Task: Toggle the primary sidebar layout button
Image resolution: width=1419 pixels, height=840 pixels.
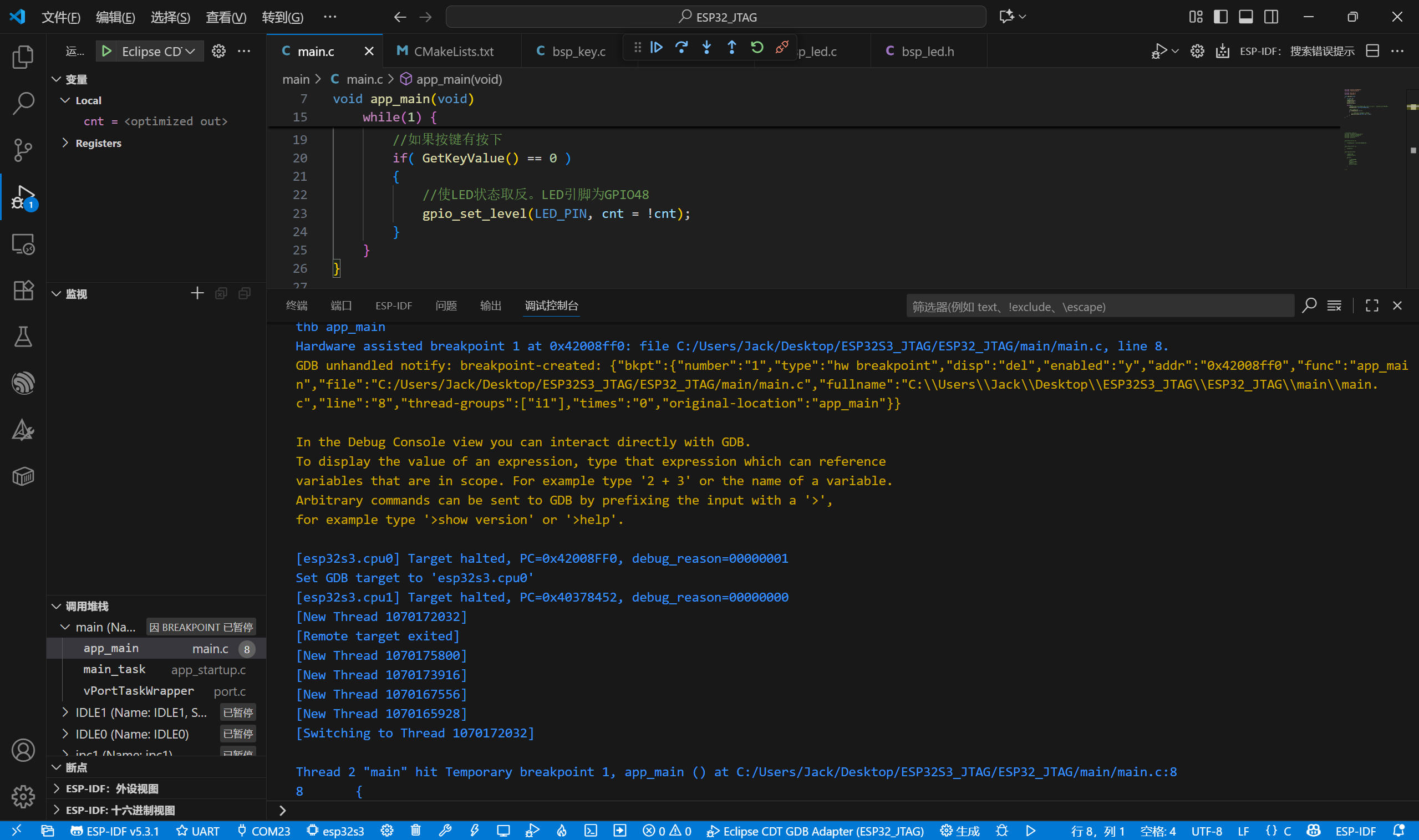Action: 1220,17
